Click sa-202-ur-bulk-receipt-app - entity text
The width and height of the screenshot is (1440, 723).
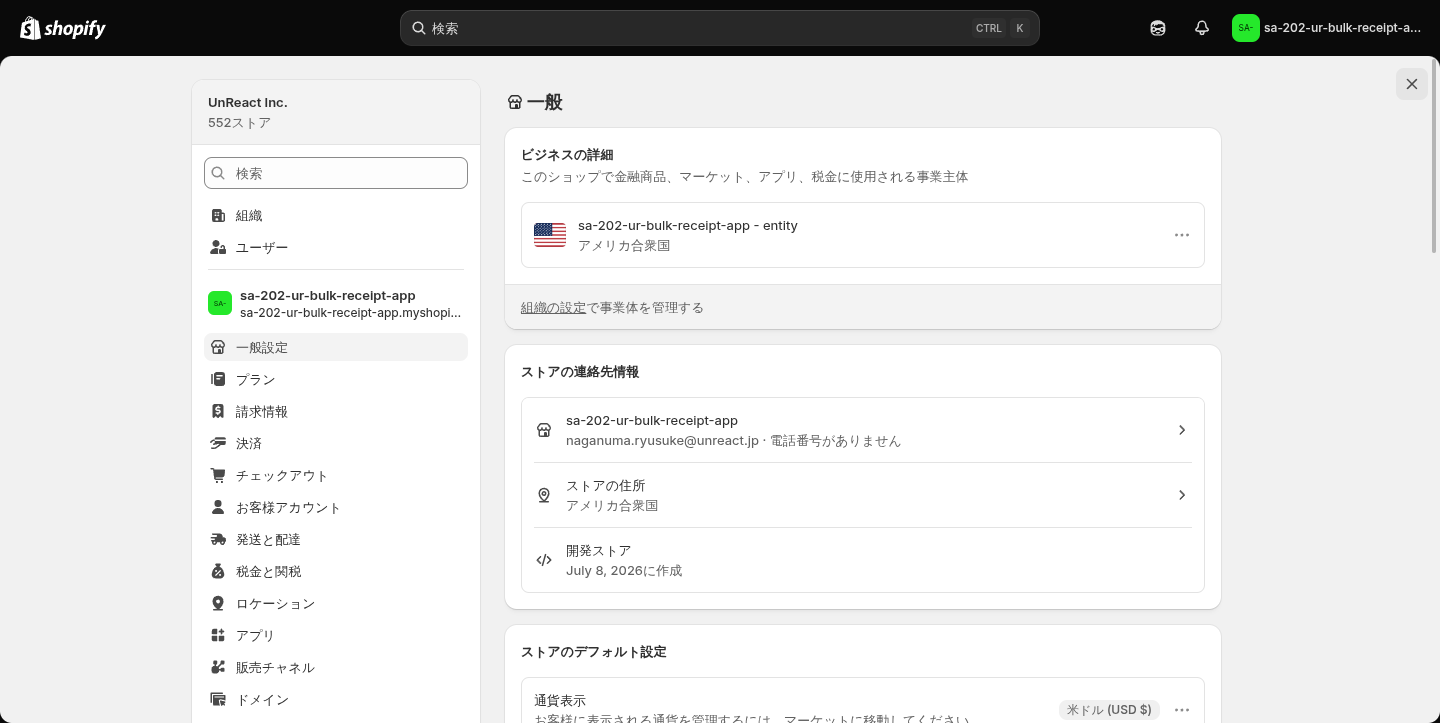[x=688, y=225]
